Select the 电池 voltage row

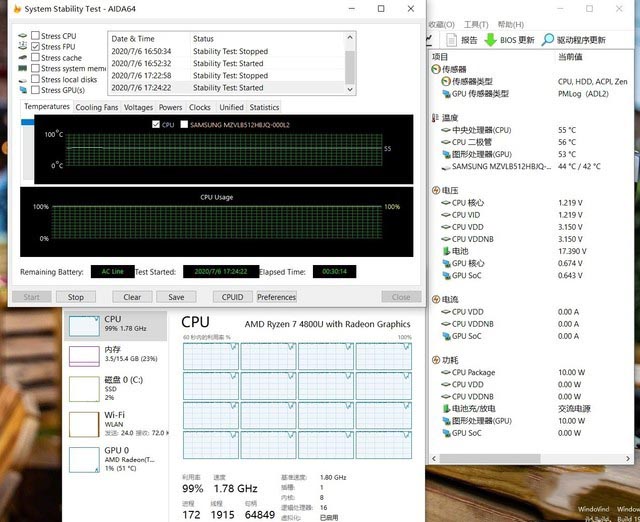pos(531,251)
